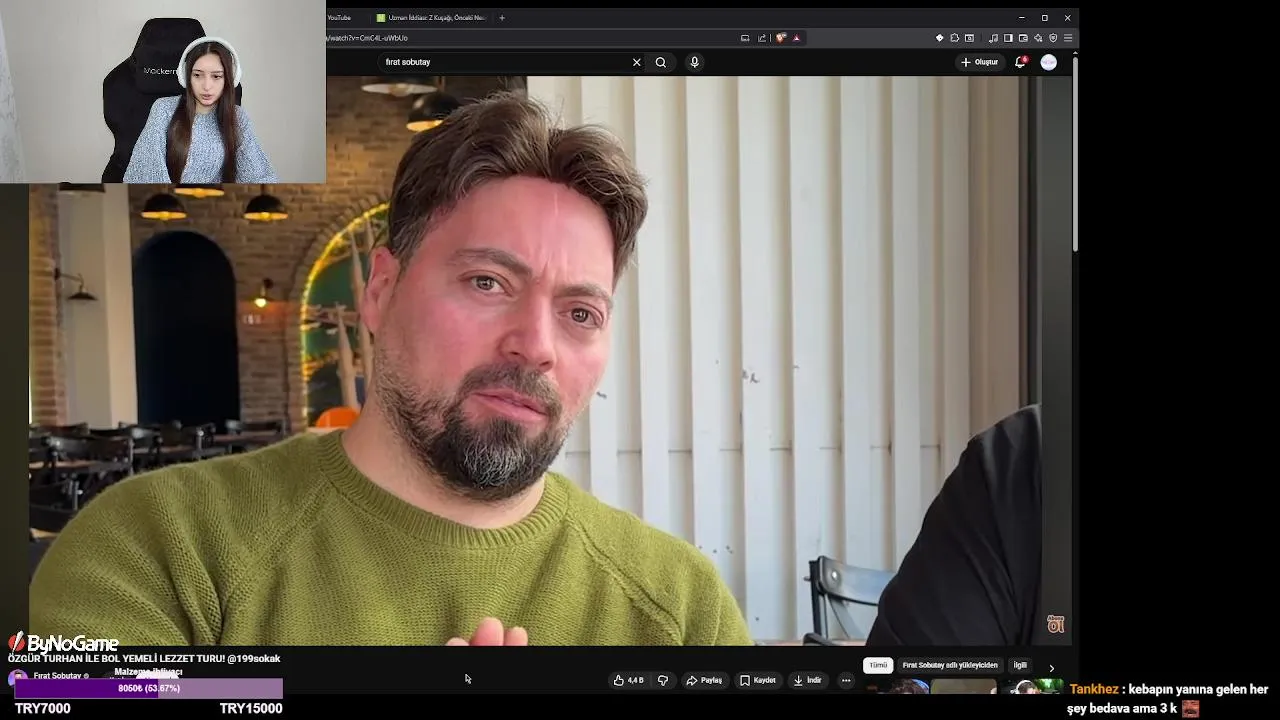1280x720 pixels.
Task: Like the video with thumbs-up 4,4 B
Action: click(x=628, y=680)
